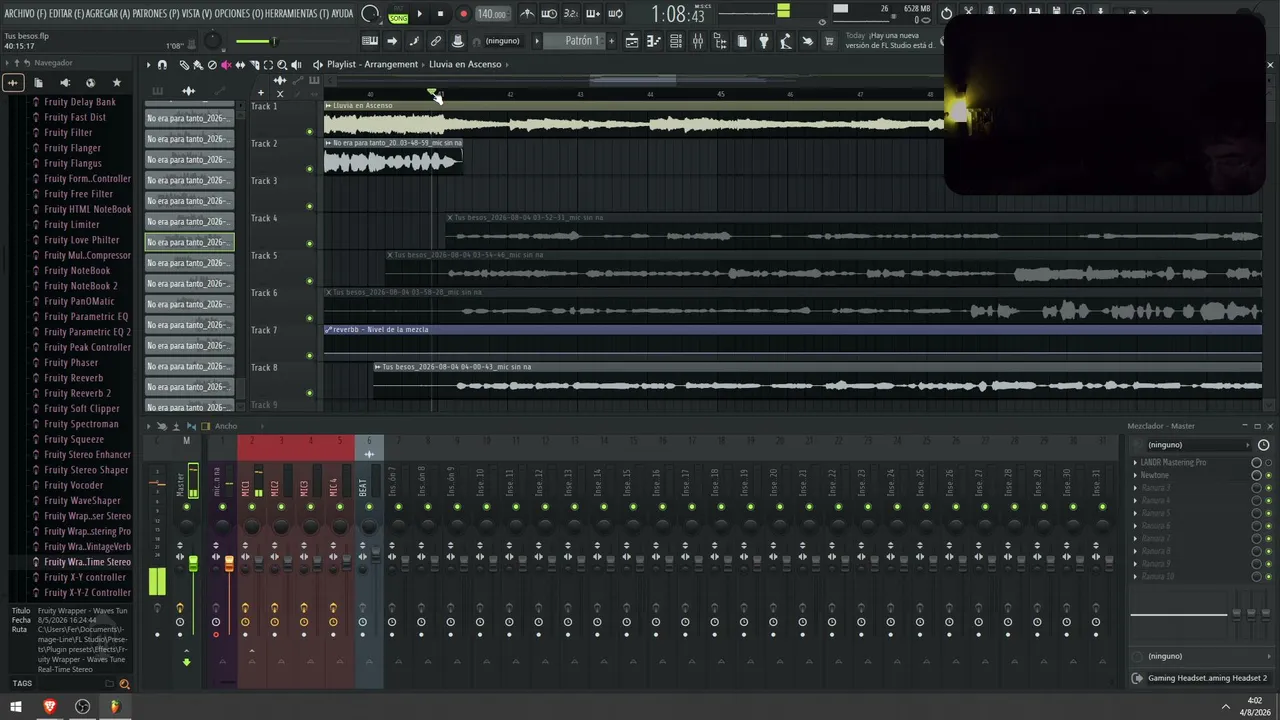Open the EDITAR (E) menu
This screenshot has width=1280, height=720.
click(x=65, y=14)
